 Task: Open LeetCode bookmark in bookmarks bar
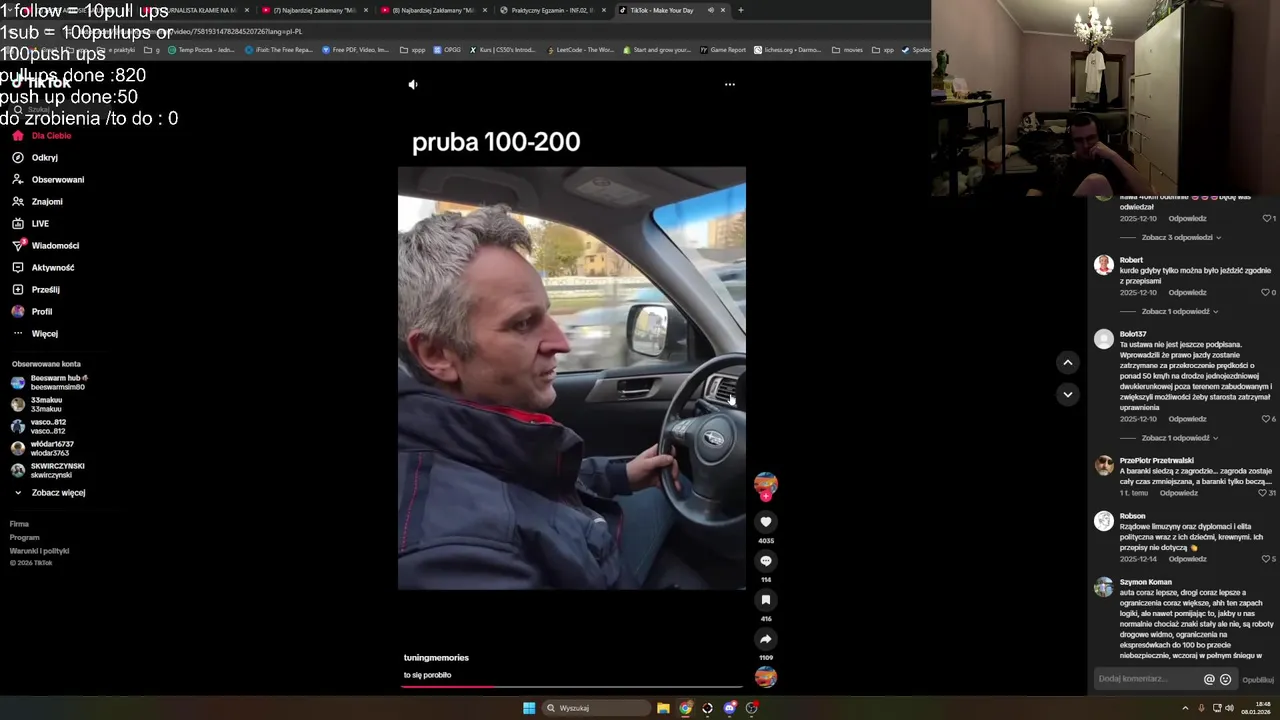(580, 50)
